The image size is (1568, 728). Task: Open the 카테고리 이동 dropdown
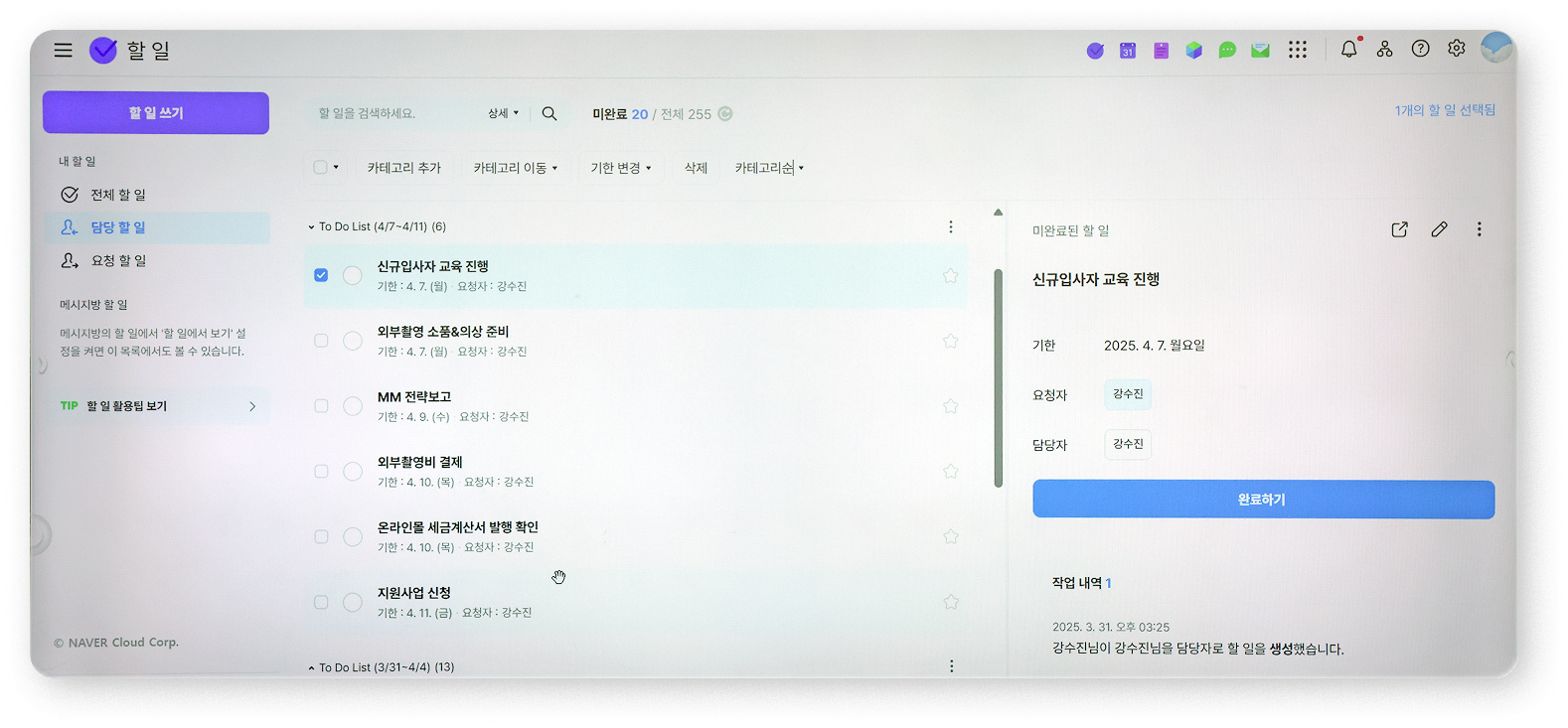(x=516, y=168)
